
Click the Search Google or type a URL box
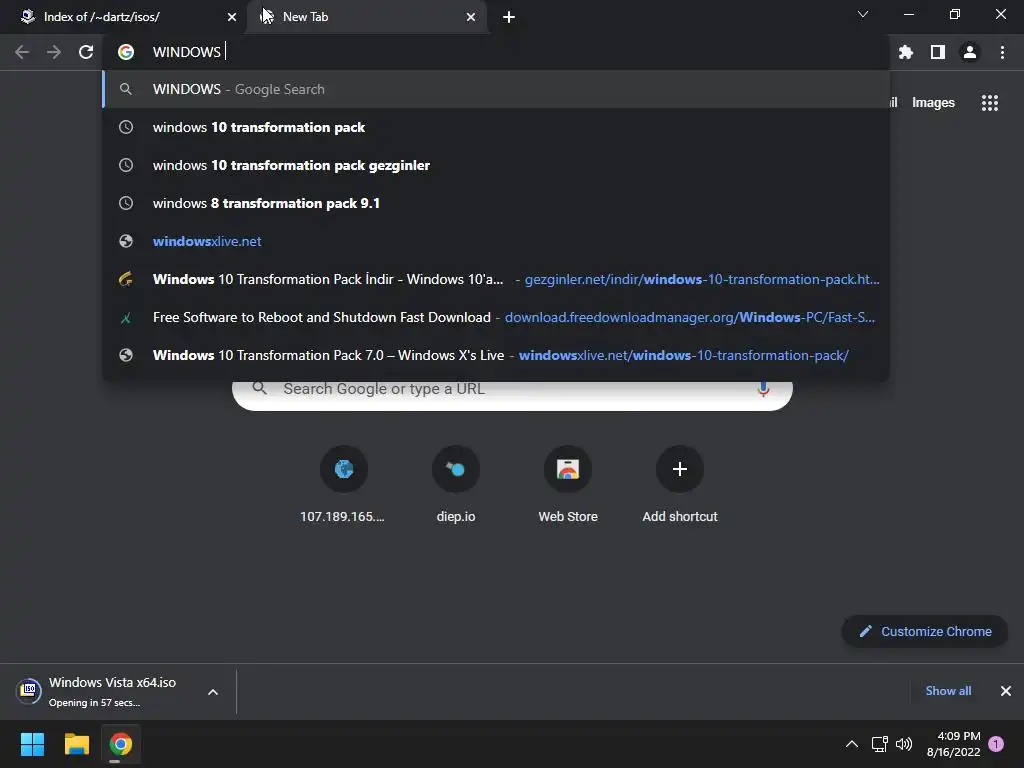pyautogui.click(x=513, y=390)
